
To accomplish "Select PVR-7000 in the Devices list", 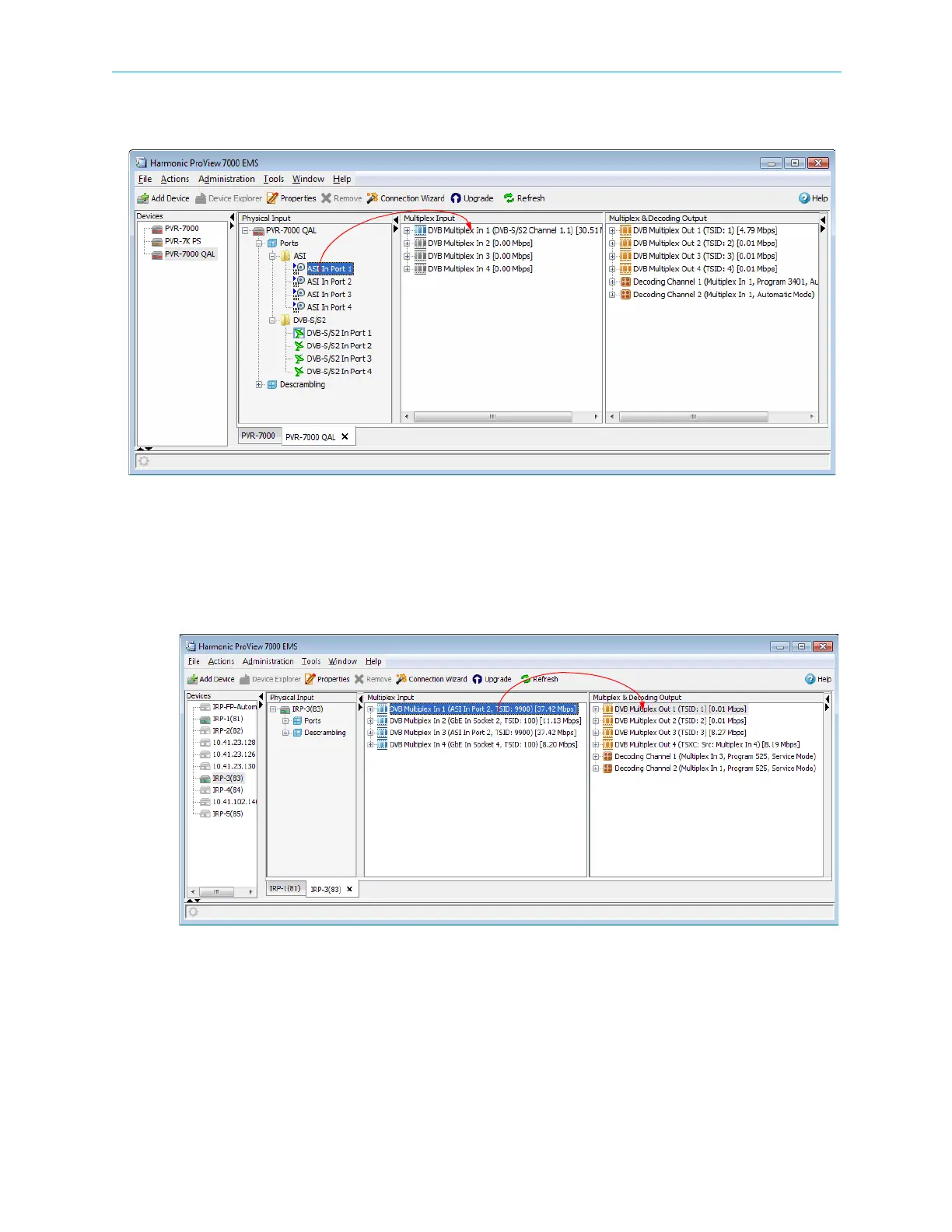I will 181,229.
